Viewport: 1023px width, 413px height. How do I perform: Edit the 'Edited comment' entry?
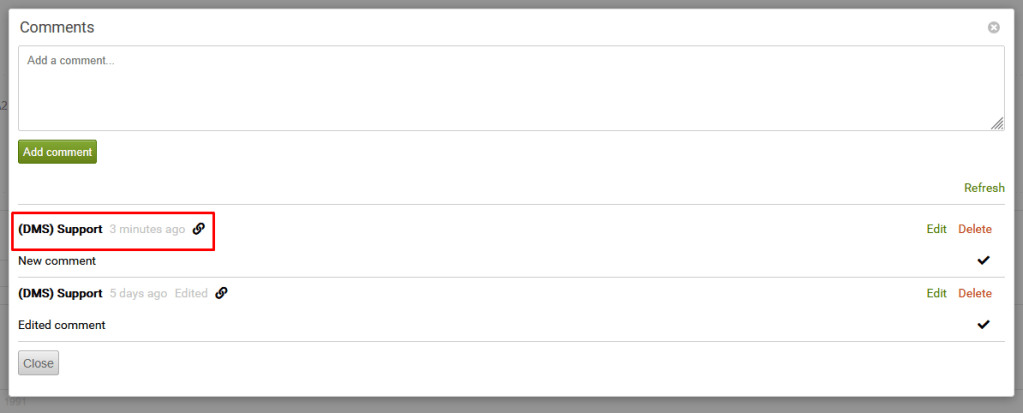(936, 293)
